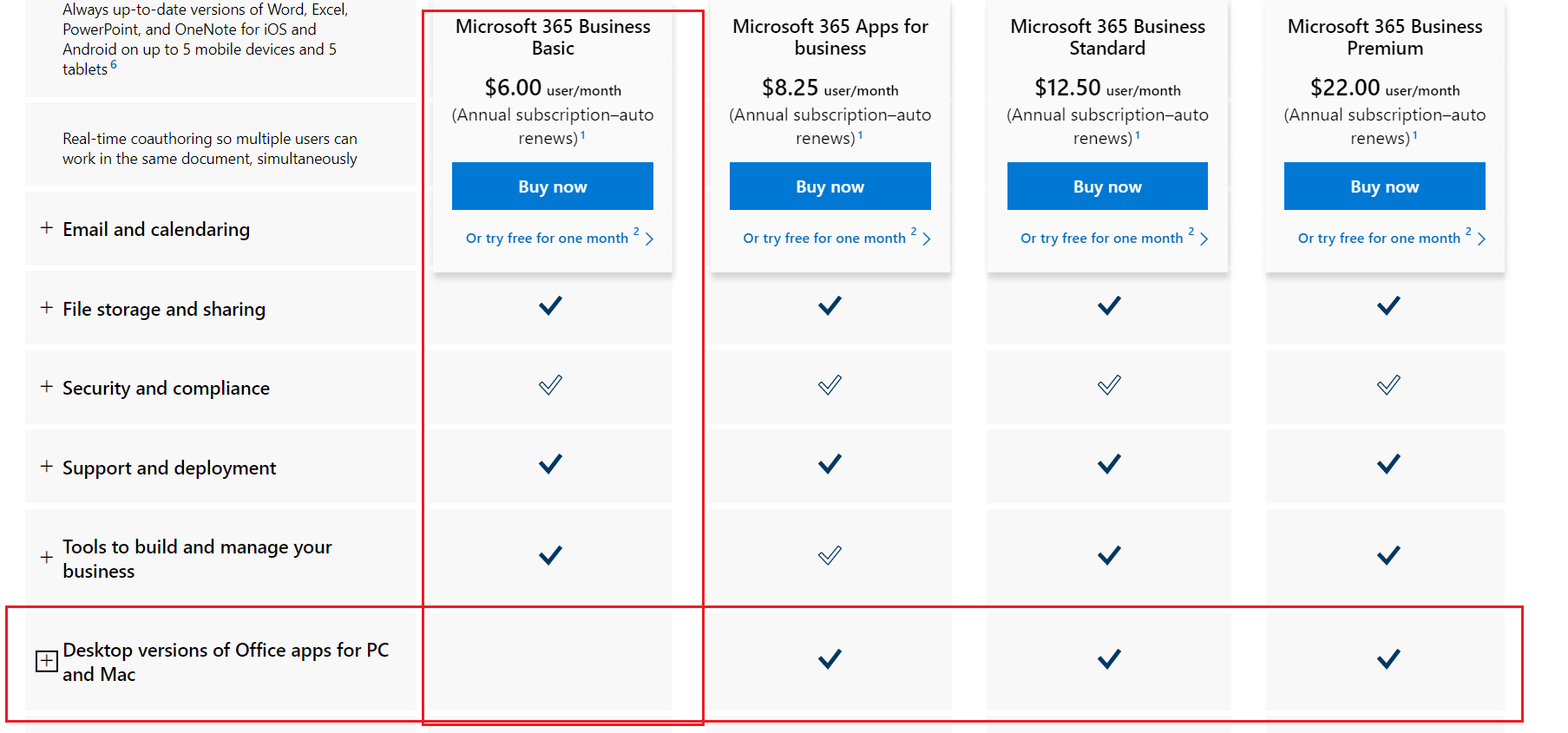Expand Support and deployment plus icon
Image resolution: width=1568 pixels, height=733 pixels.
[x=47, y=467]
